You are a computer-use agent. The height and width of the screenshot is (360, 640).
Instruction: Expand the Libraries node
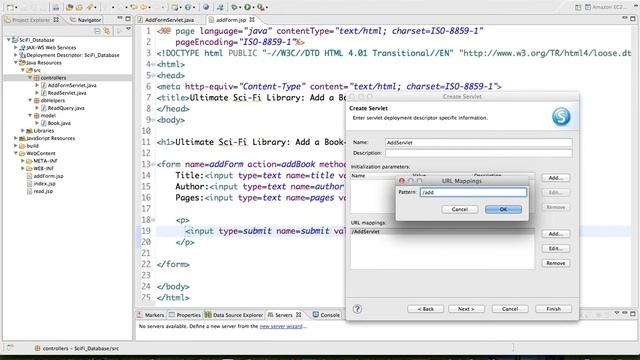pyautogui.click(x=23, y=131)
